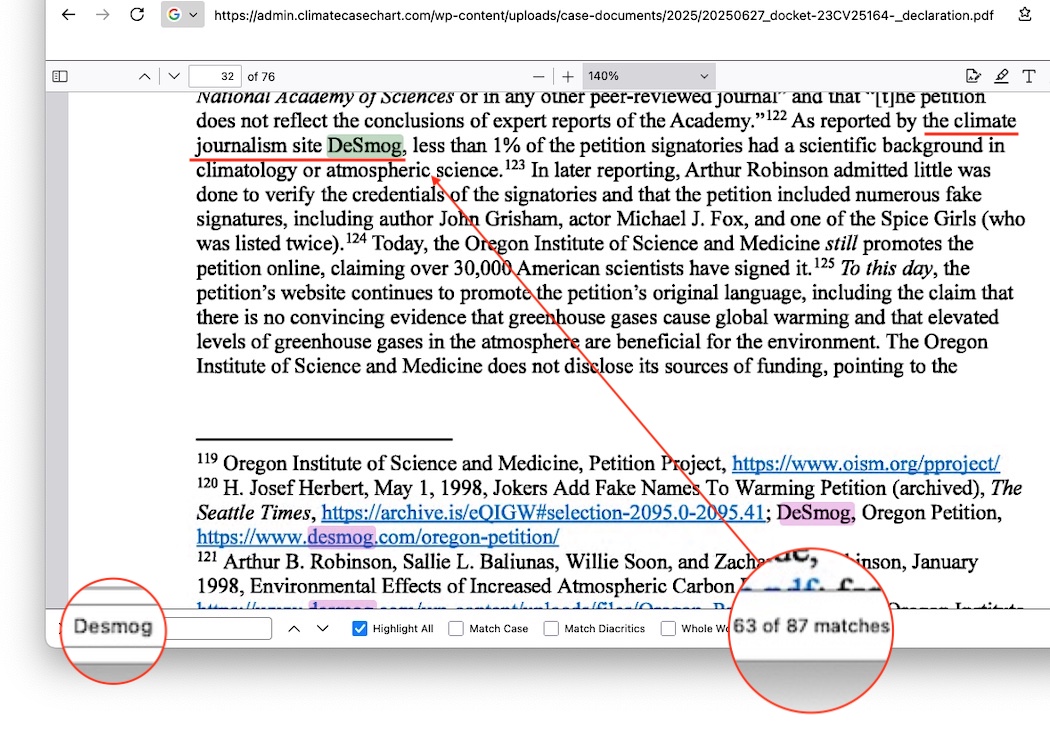This screenshot has width=1050, height=738.
Task: Open the Google search engine dropdown
Action: [182, 15]
